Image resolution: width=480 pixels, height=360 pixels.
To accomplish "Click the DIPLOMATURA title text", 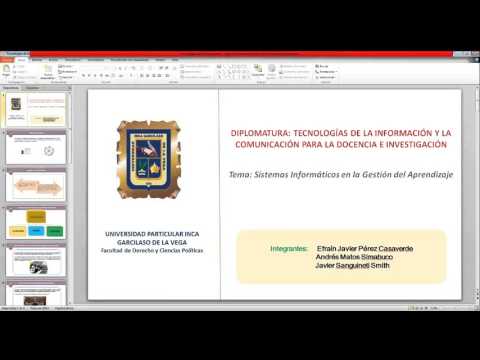I will [x=341, y=139].
